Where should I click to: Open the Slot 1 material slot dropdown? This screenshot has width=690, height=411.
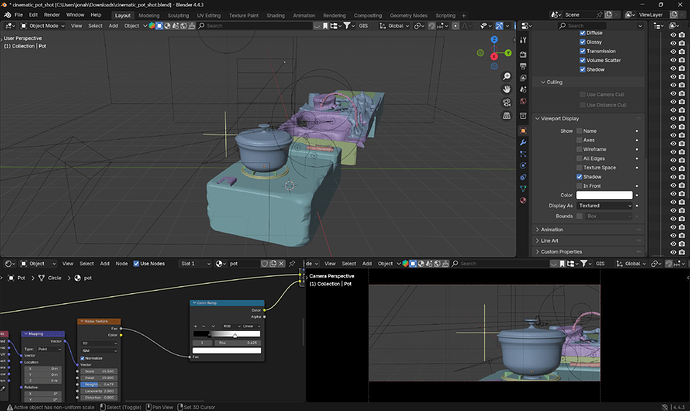tap(195, 264)
